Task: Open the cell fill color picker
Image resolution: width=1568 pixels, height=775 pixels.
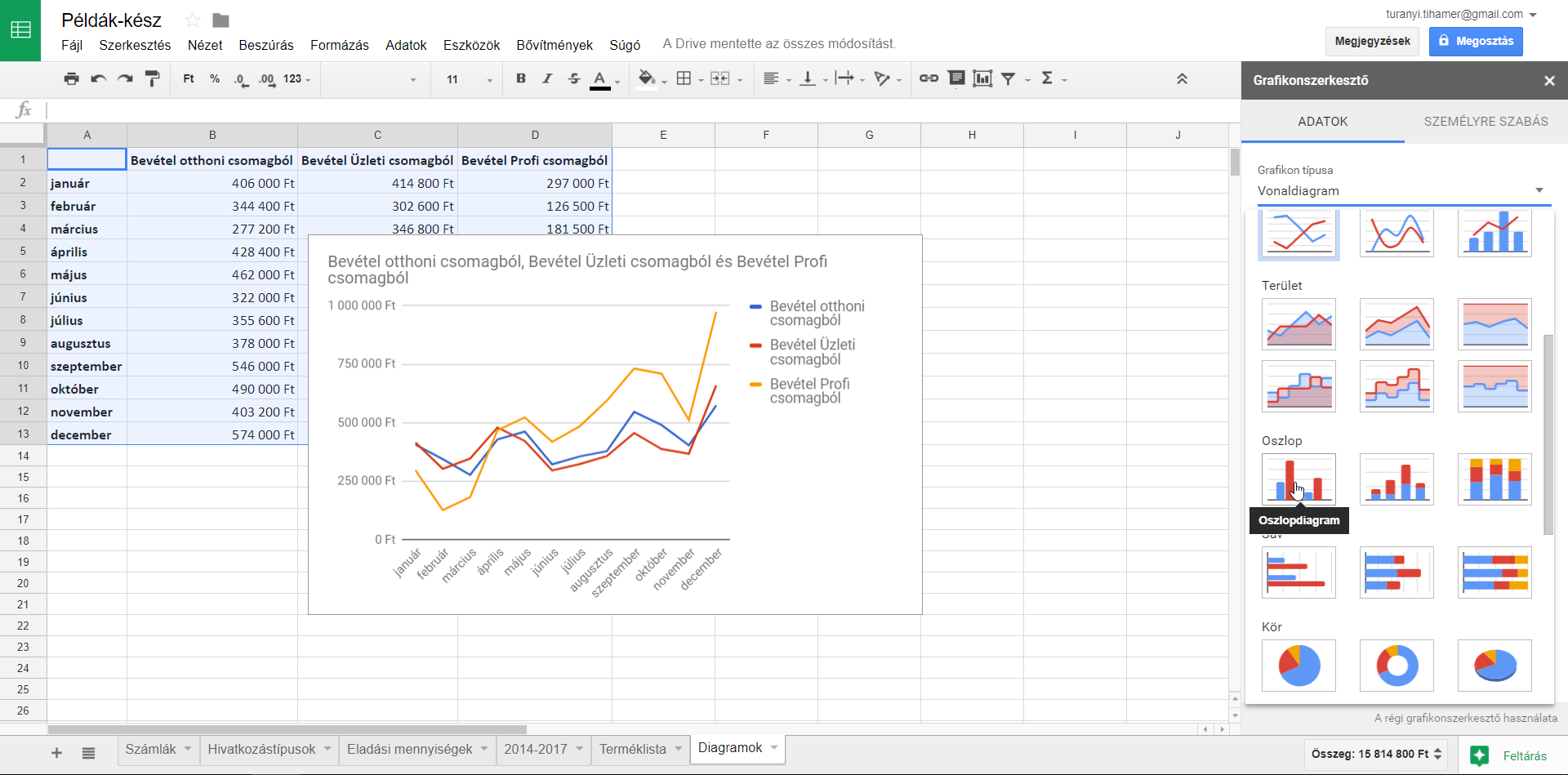Action: 647,79
